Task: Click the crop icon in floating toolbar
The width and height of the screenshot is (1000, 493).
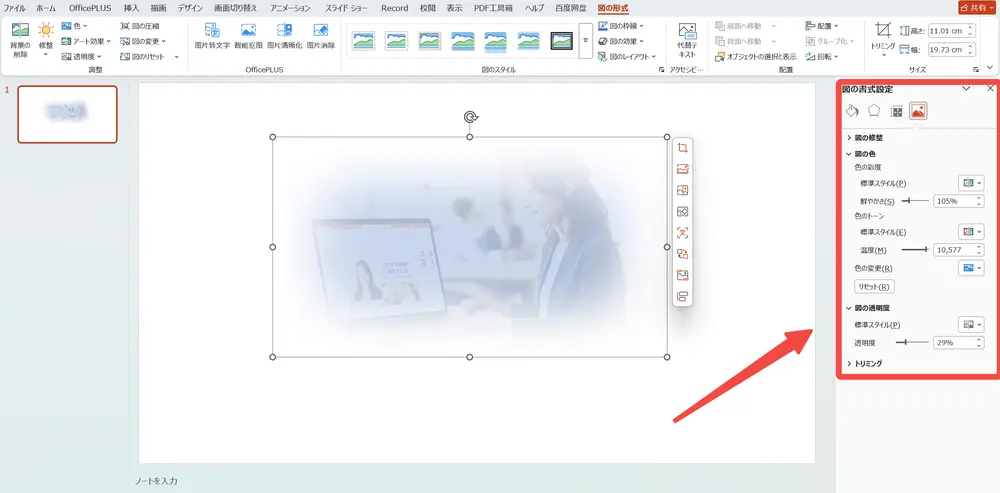Action: tap(682, 148)
